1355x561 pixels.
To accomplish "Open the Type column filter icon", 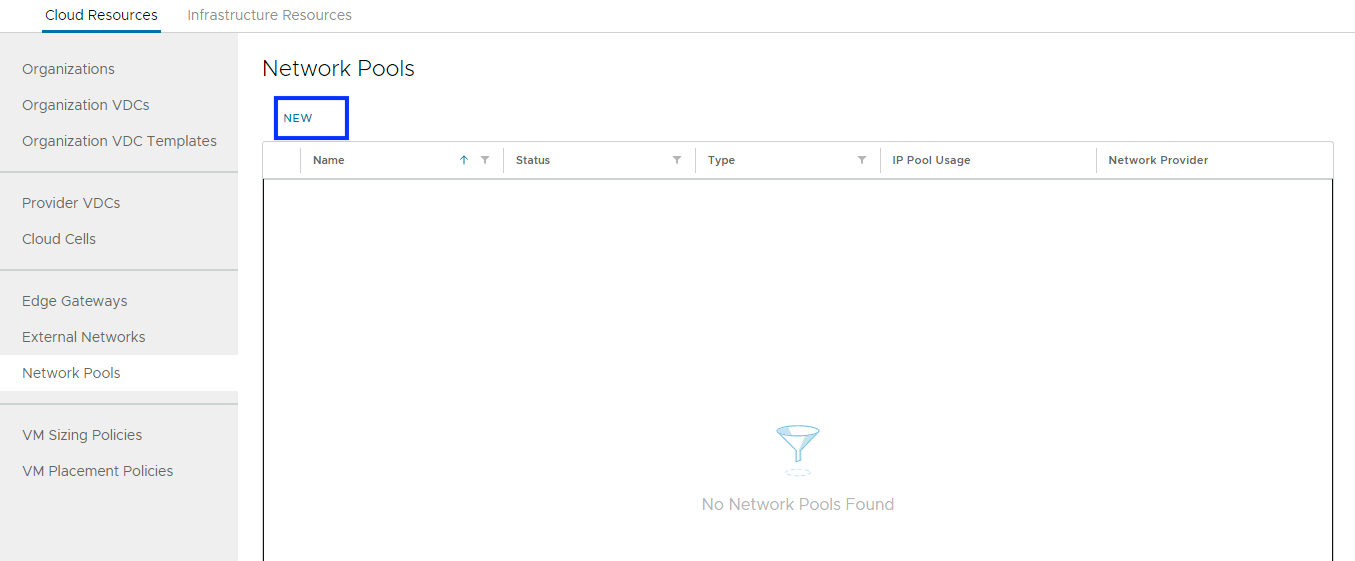I will (862, 160).
